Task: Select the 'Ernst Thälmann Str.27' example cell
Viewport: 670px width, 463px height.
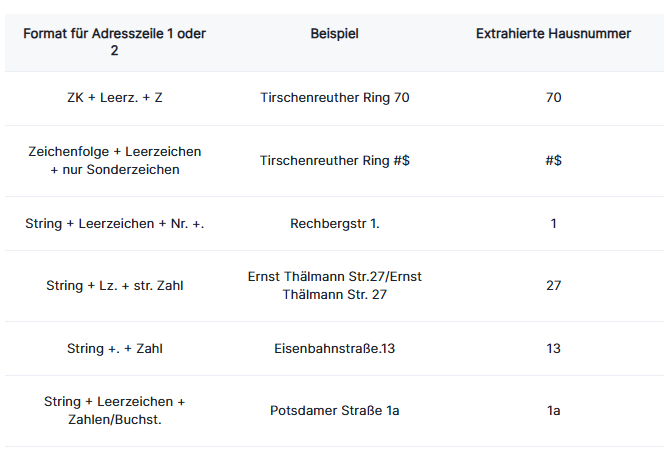Action: (335, 285)
